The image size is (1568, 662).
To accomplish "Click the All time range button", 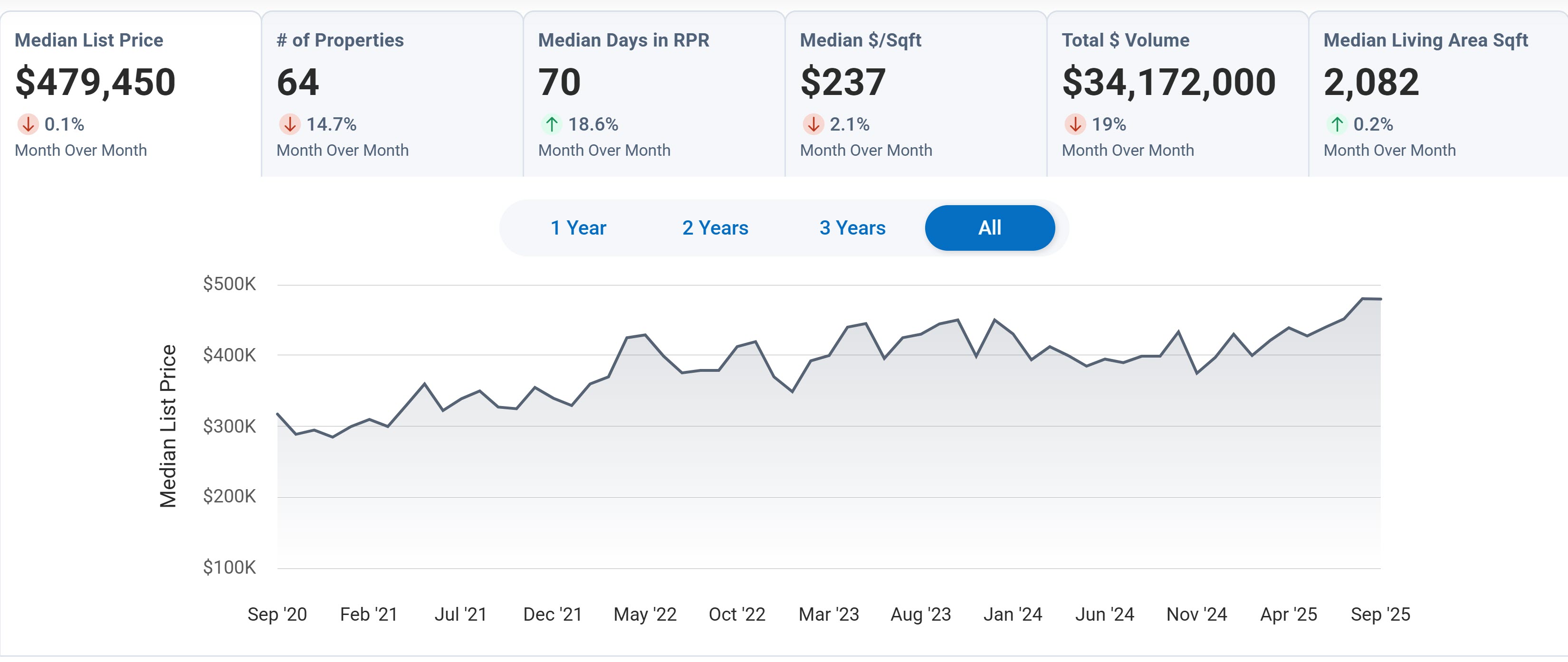I will point(990,227).
